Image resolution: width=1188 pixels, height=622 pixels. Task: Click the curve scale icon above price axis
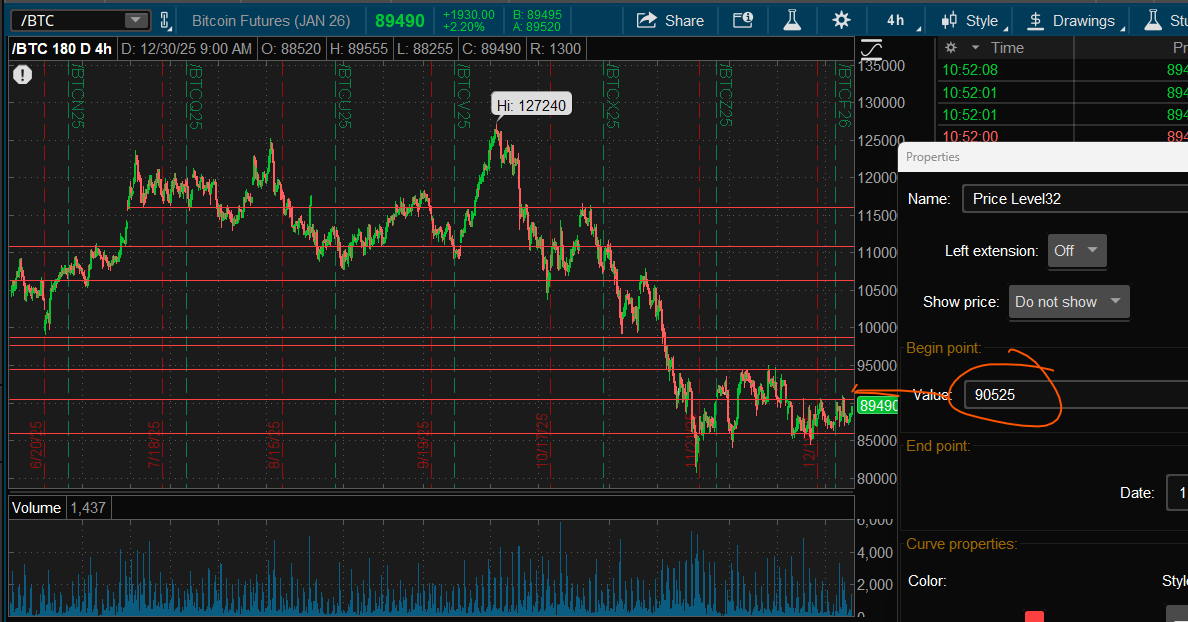click(871, 49)
